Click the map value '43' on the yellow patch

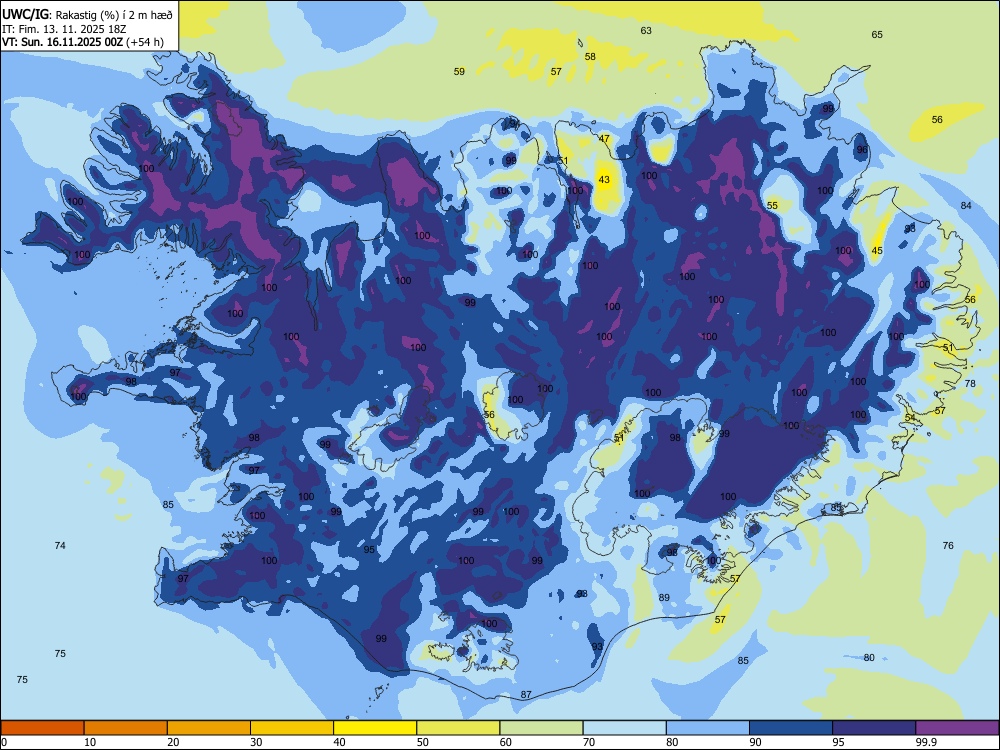605,180
